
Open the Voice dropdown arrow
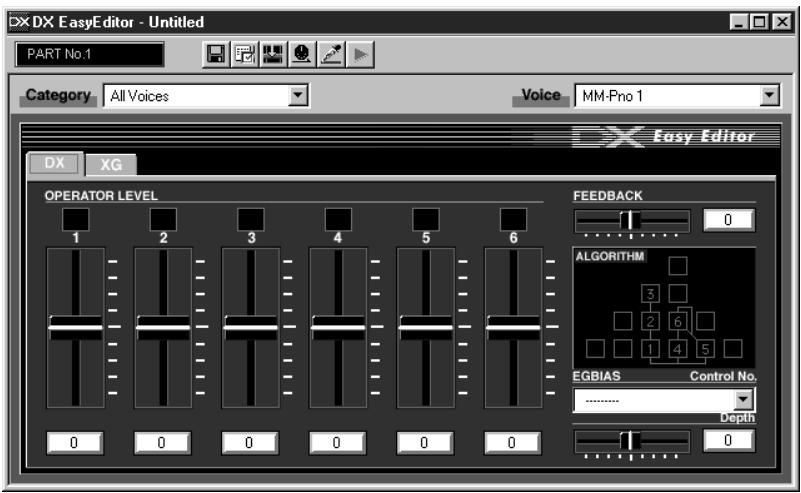click(x=769, y=95)
